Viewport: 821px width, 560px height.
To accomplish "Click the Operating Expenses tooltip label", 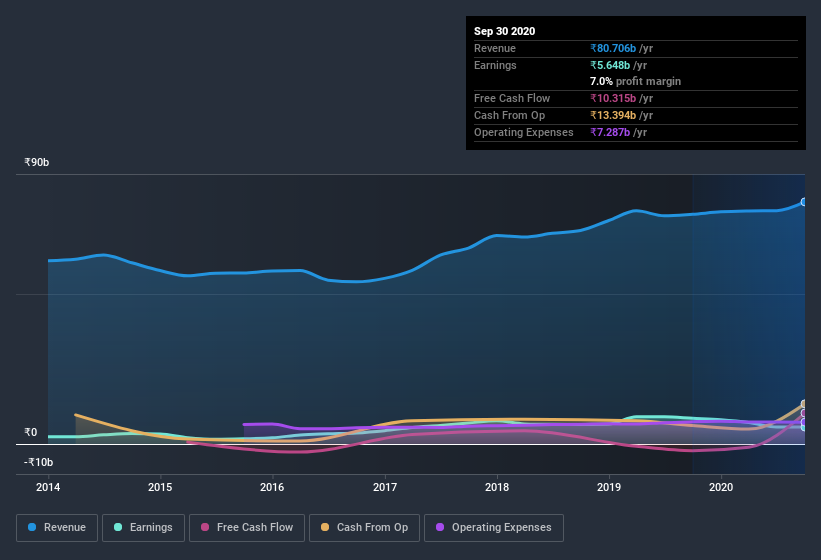I will [524, 132].
